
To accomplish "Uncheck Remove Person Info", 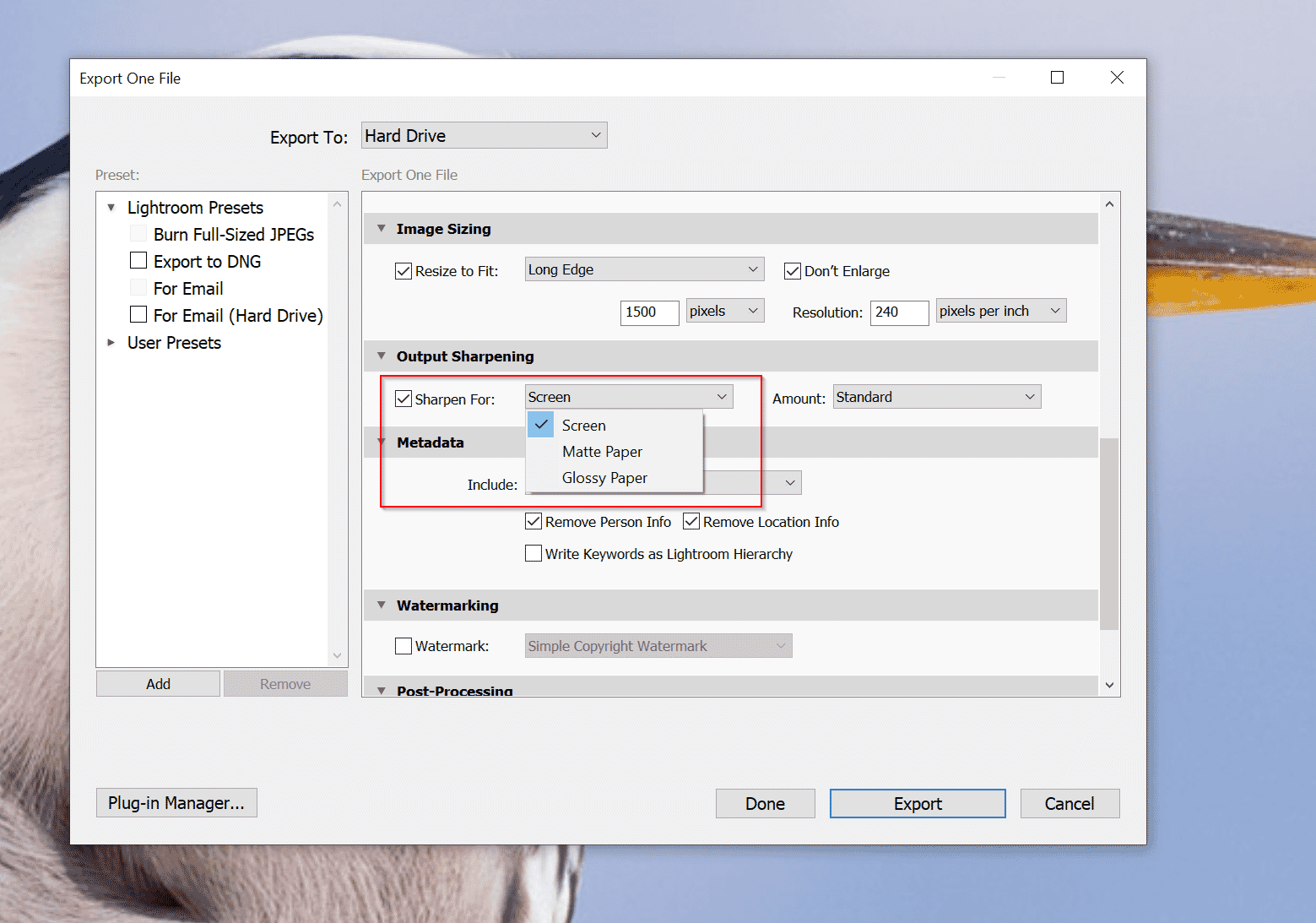I will tap(533, 521).
